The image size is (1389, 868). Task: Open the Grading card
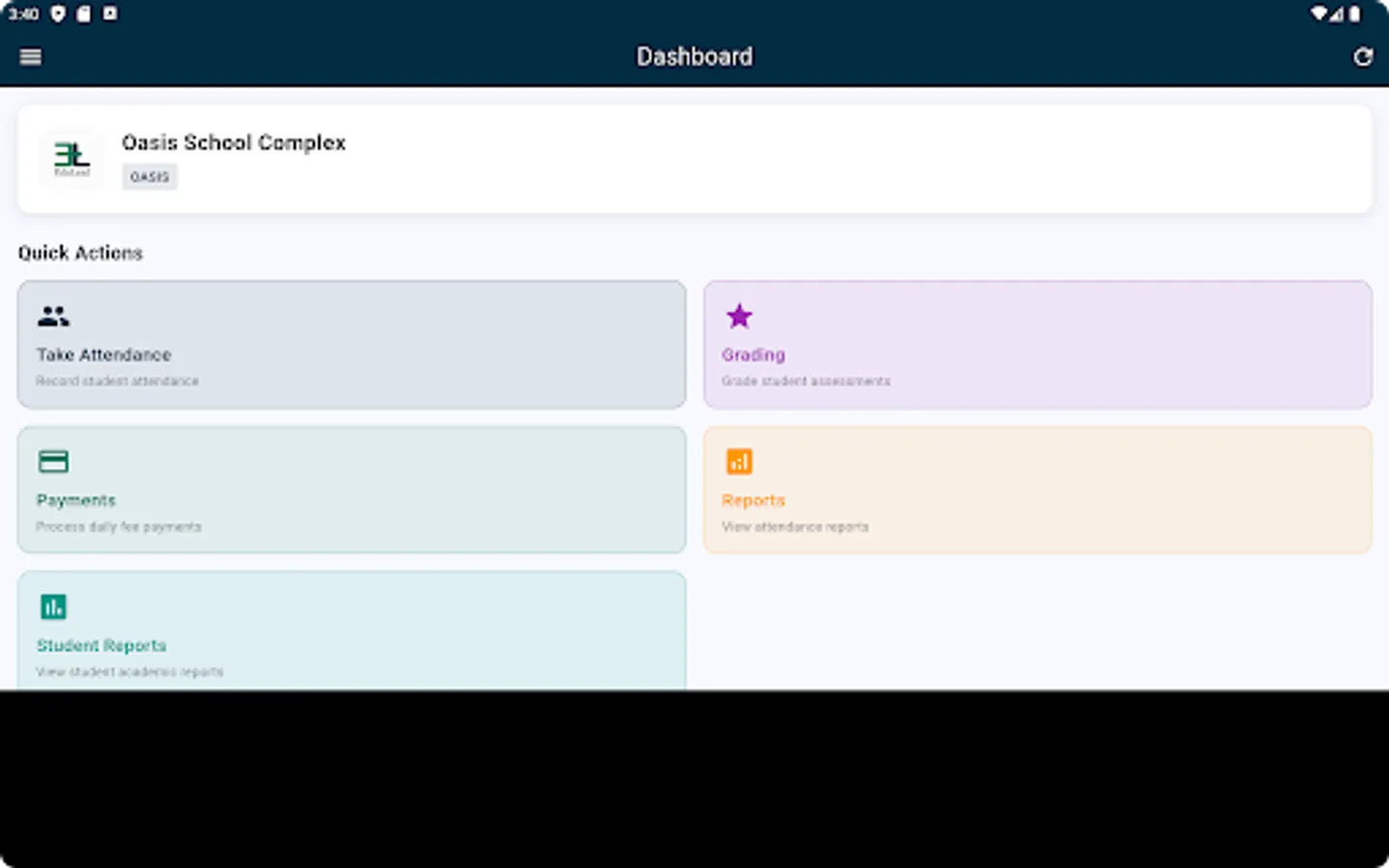point(1038,344)
